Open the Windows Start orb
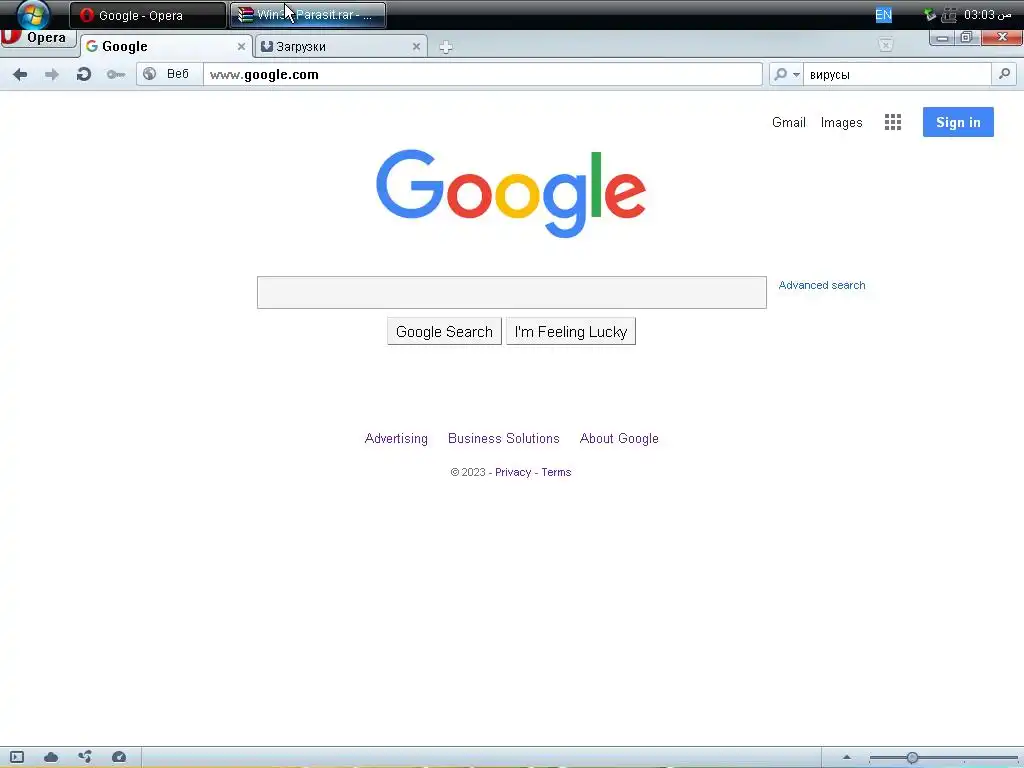1024x768 pixels. click(33, 14)
